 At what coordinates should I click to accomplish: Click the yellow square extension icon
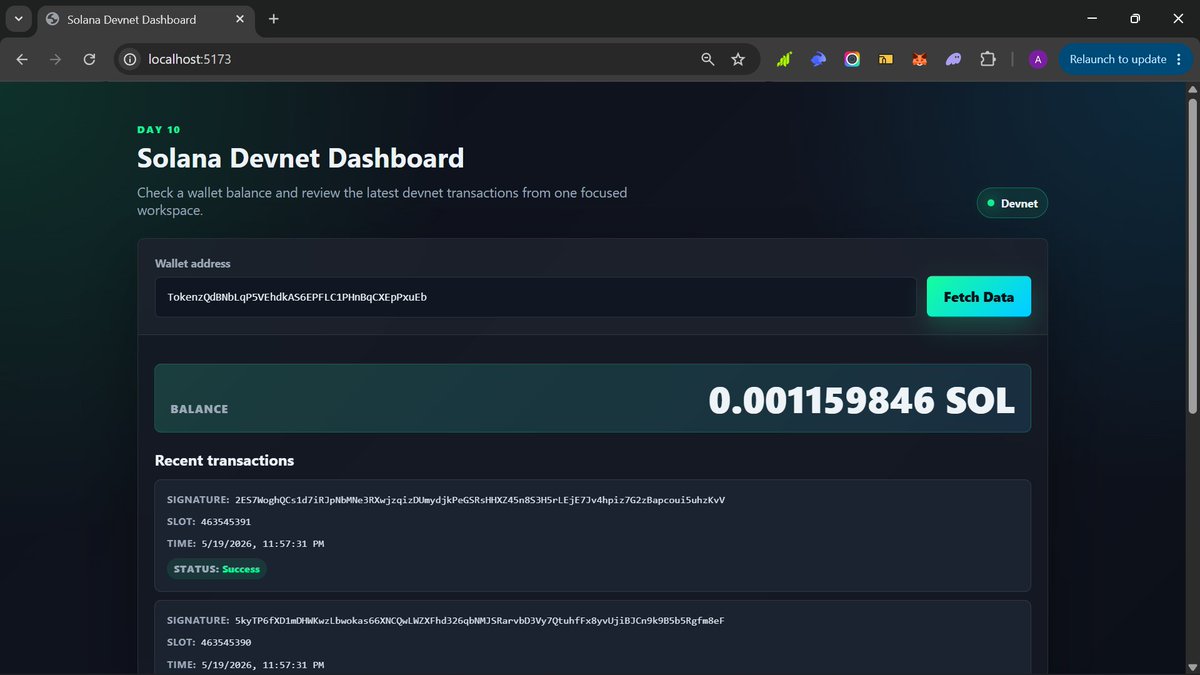(886, 60)
